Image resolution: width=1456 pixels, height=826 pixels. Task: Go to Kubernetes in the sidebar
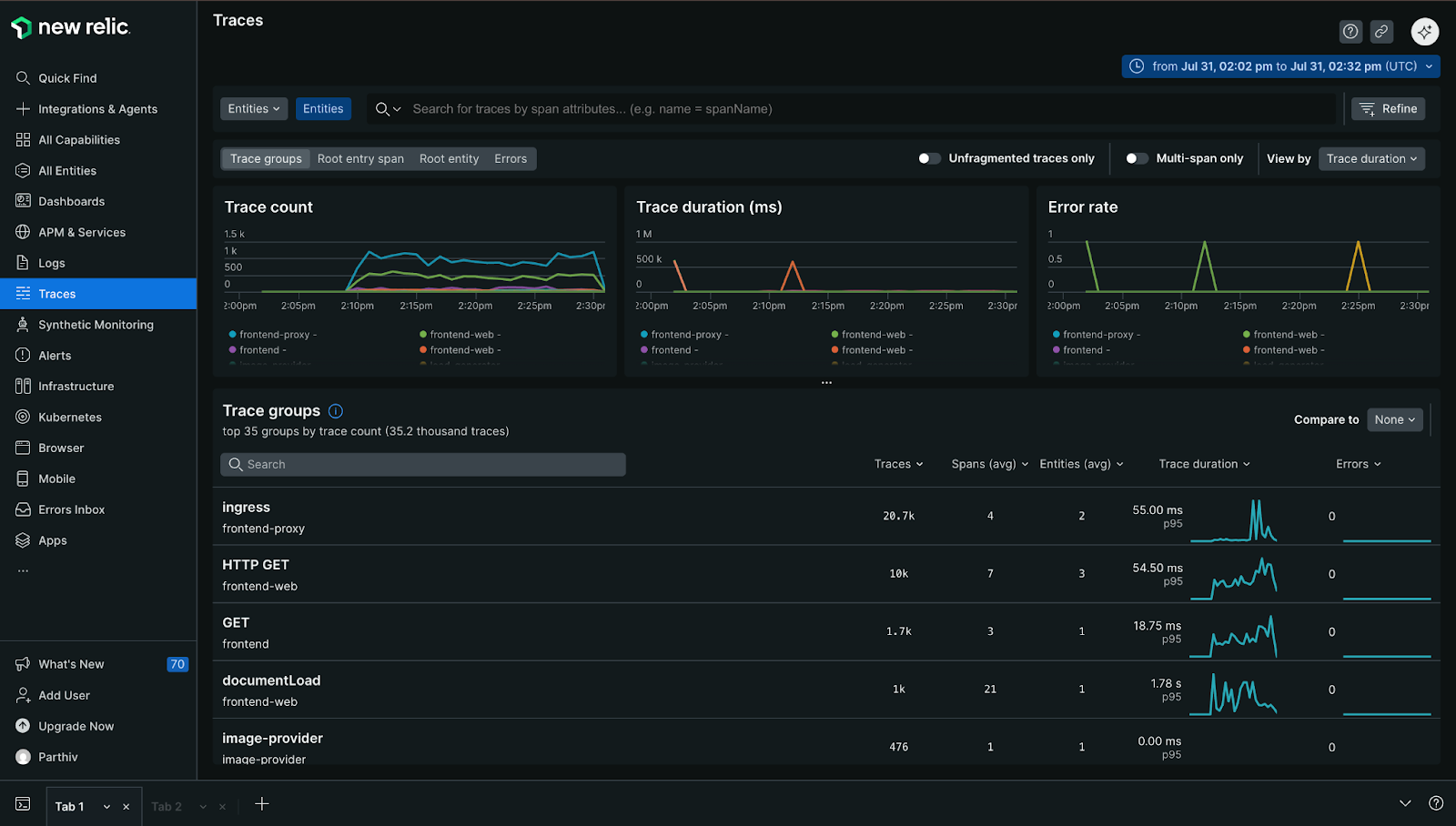(70, 418)
